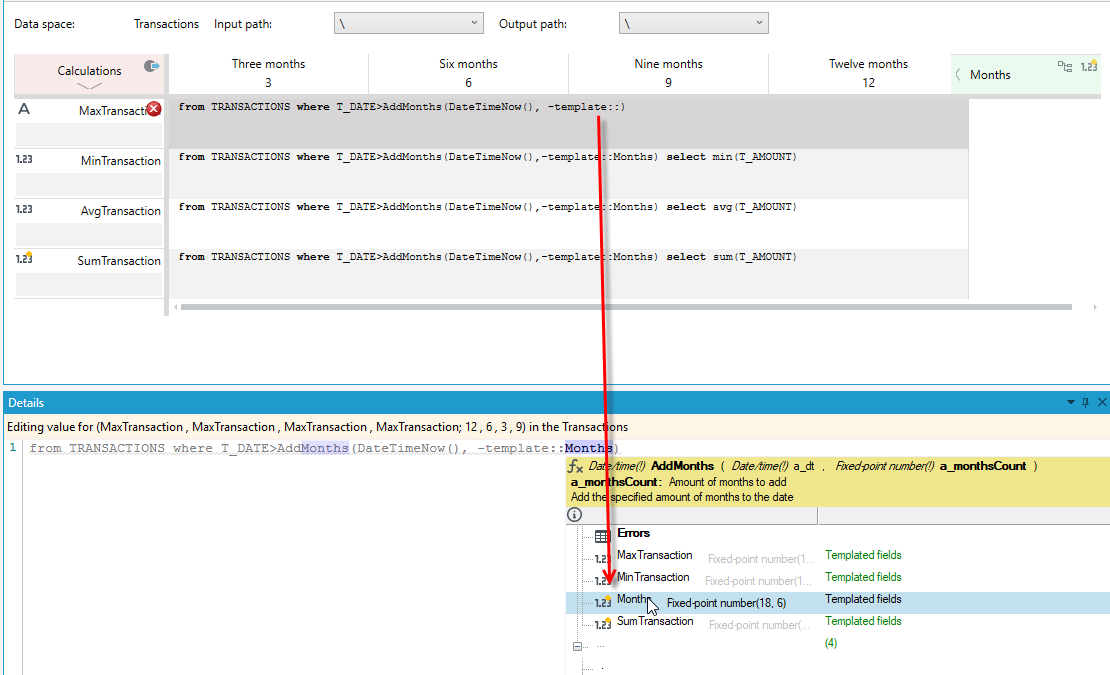Click the 1.23 numeric type icon in Months header

point(1089,66)
